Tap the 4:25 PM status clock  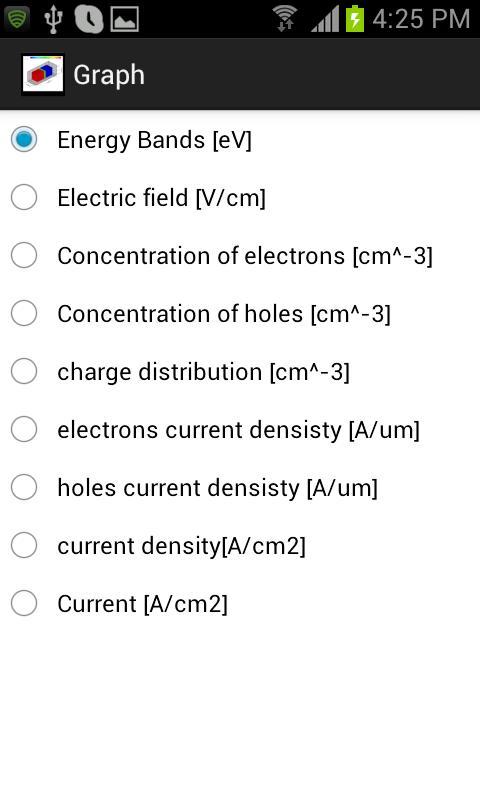pos(421,19)
